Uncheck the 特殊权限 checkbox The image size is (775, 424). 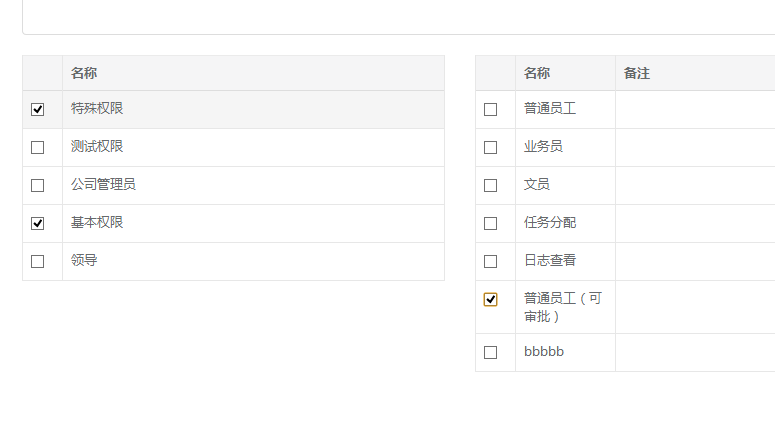38,109
